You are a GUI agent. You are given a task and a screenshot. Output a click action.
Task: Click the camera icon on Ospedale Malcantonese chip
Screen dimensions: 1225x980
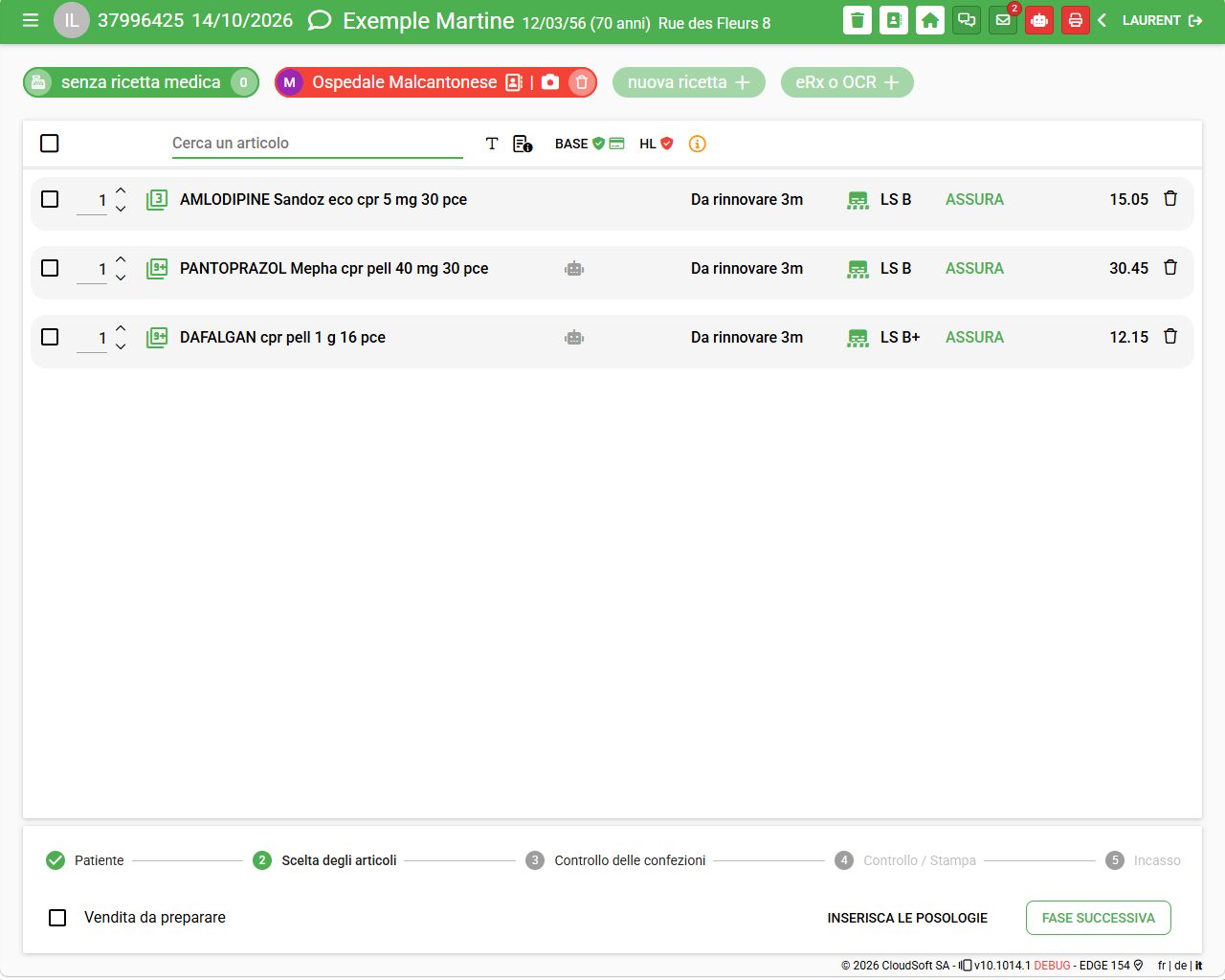(550, 82)
